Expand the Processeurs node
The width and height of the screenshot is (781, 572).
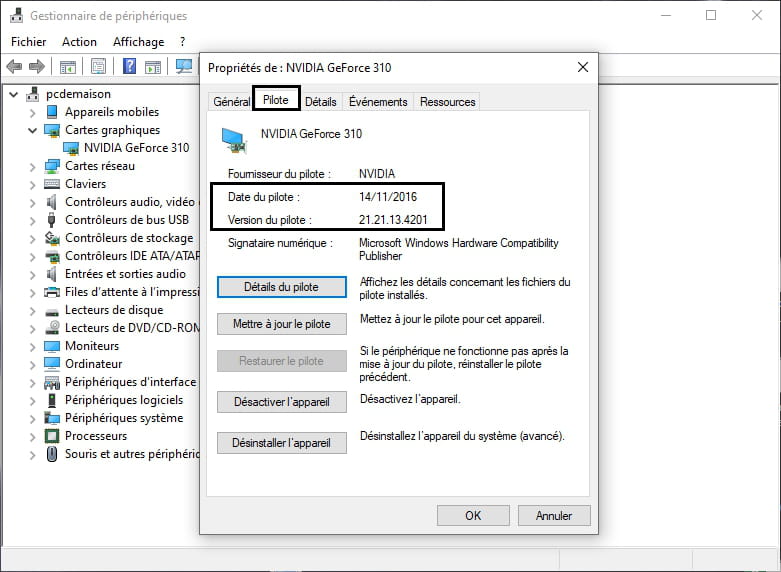32,437
